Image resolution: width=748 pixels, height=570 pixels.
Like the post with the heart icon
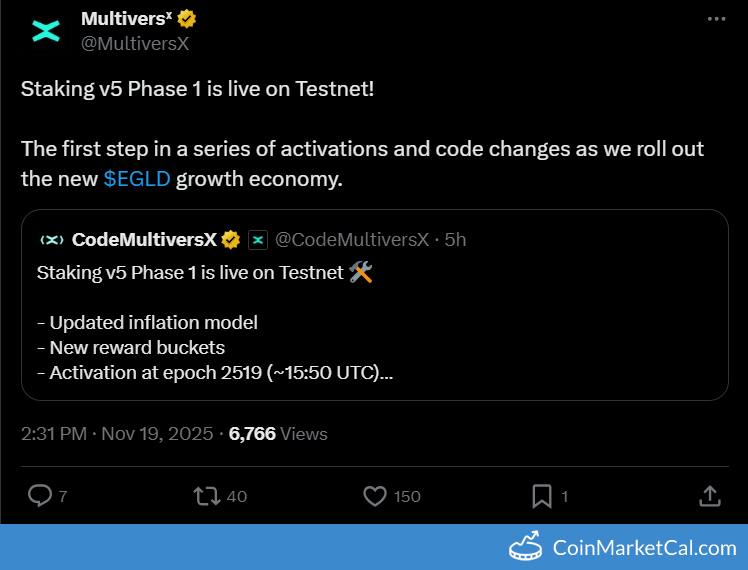374,495
